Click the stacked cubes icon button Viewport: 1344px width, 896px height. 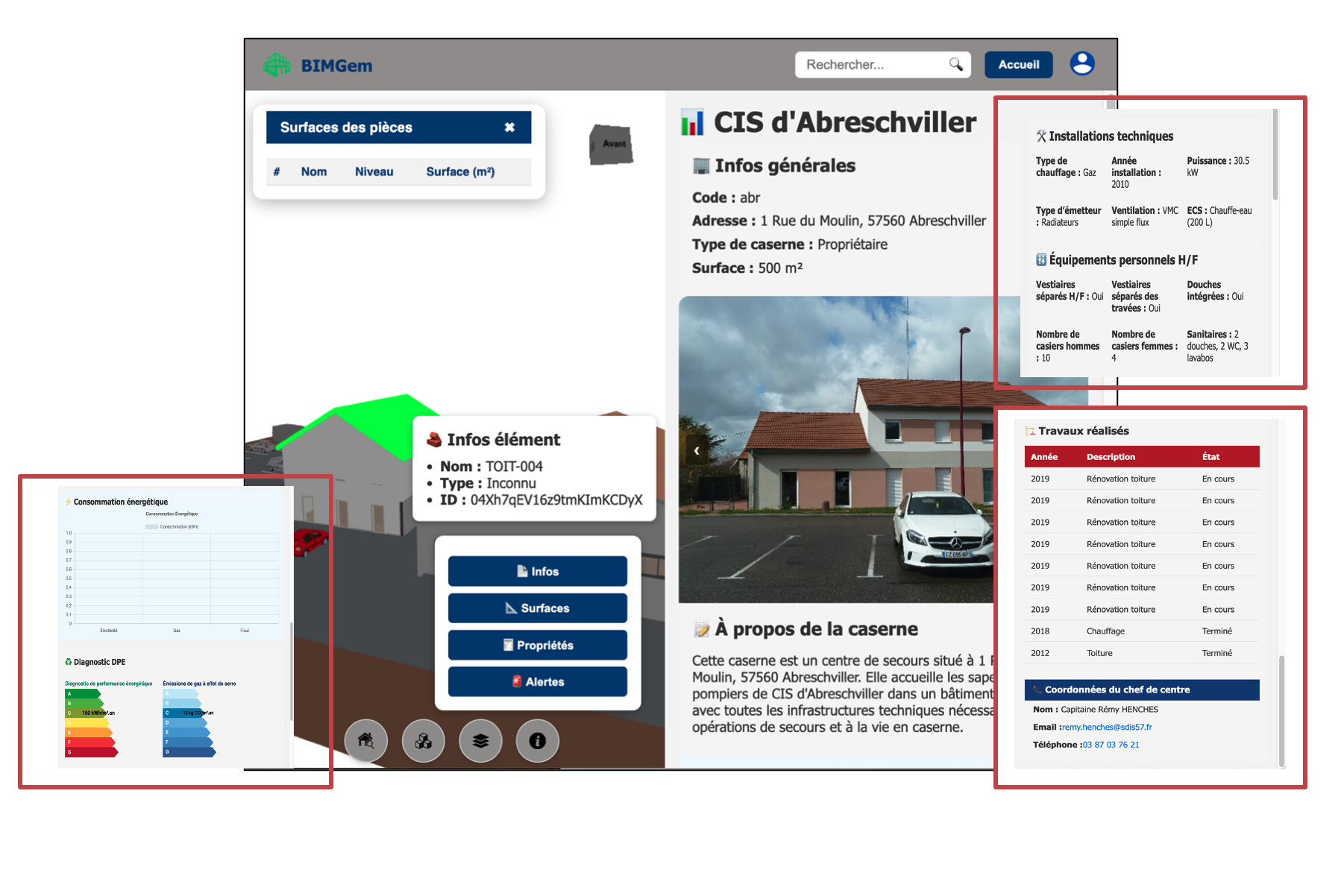[x=423, y=740]
